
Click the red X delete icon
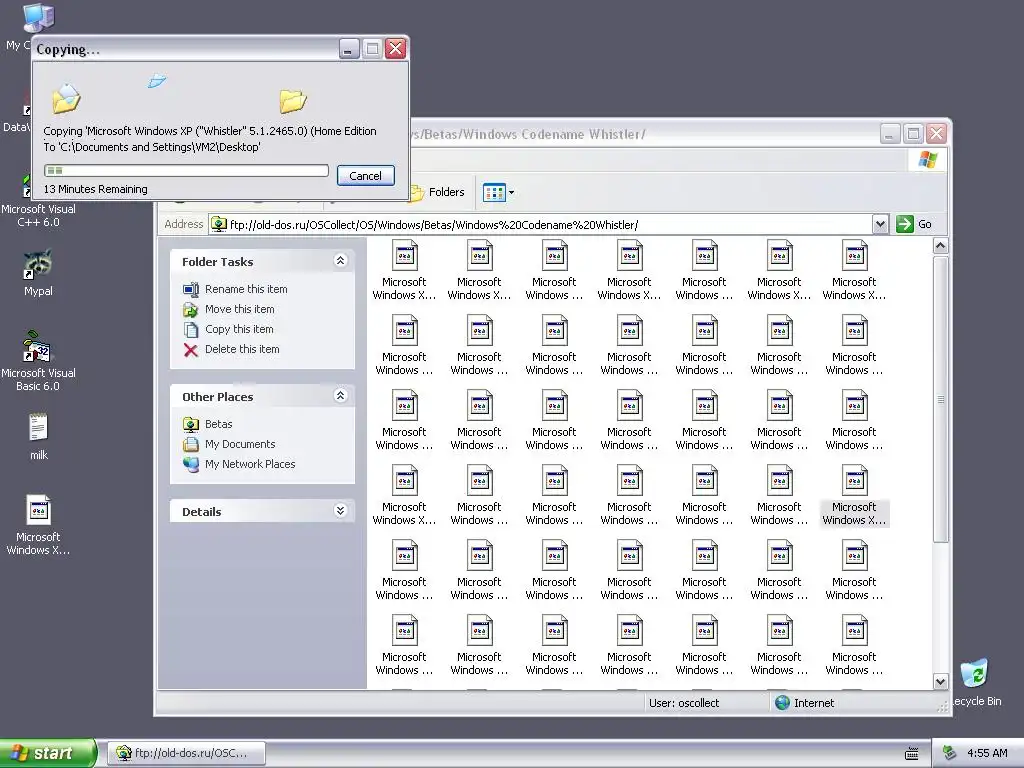191,350
